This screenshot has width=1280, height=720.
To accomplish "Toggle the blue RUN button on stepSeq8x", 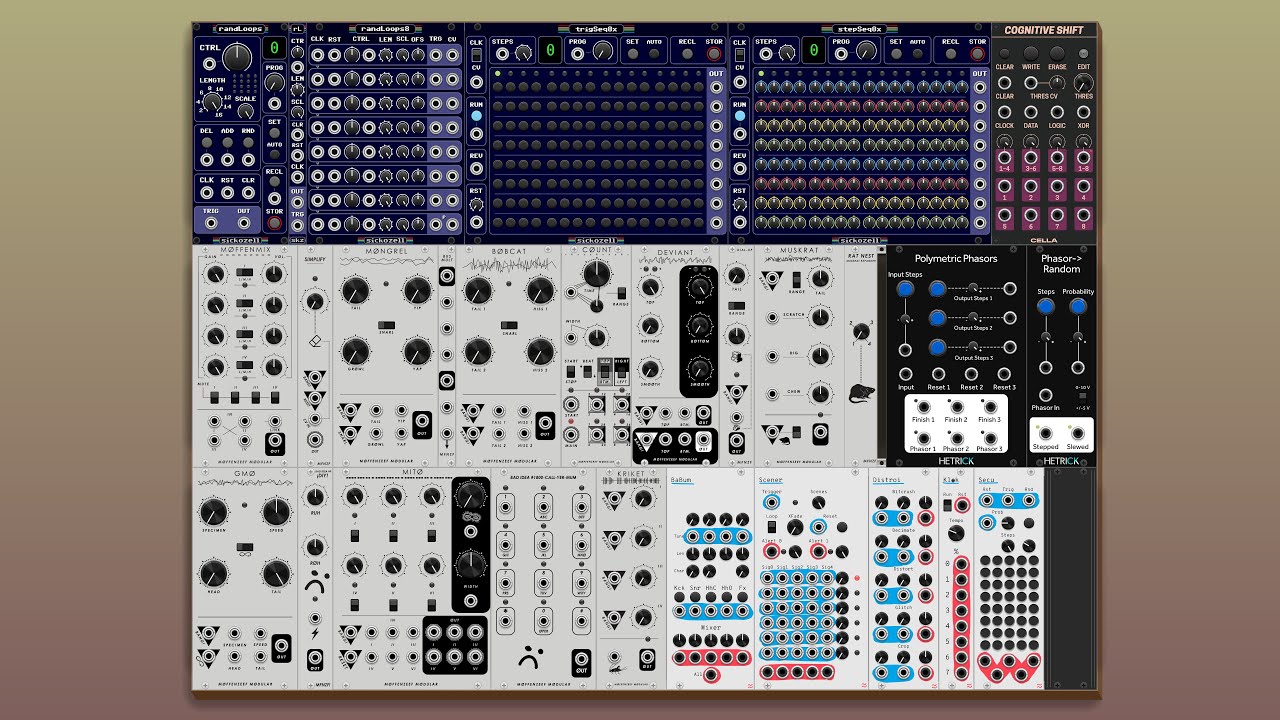I will click(x=740, y=117).
